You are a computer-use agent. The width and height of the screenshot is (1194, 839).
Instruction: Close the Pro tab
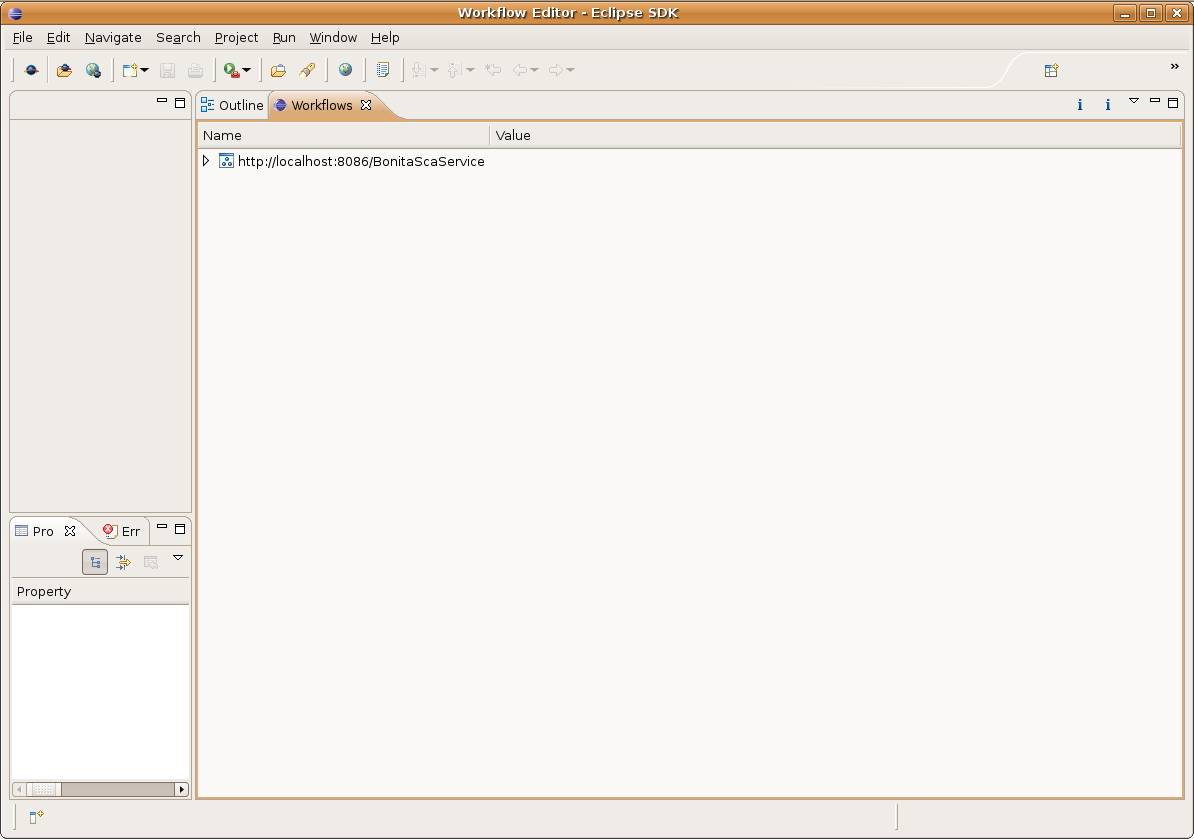pos(70,531)
